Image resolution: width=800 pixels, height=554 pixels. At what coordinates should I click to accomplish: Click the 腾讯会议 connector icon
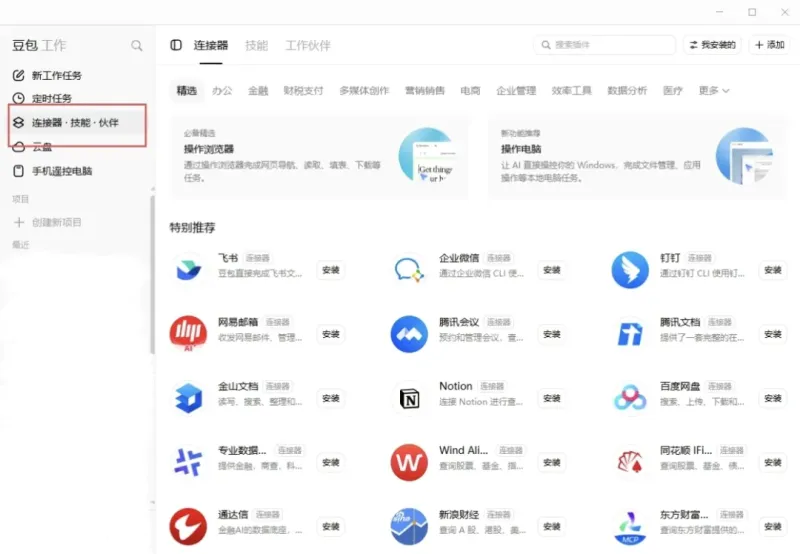point(409,334)
